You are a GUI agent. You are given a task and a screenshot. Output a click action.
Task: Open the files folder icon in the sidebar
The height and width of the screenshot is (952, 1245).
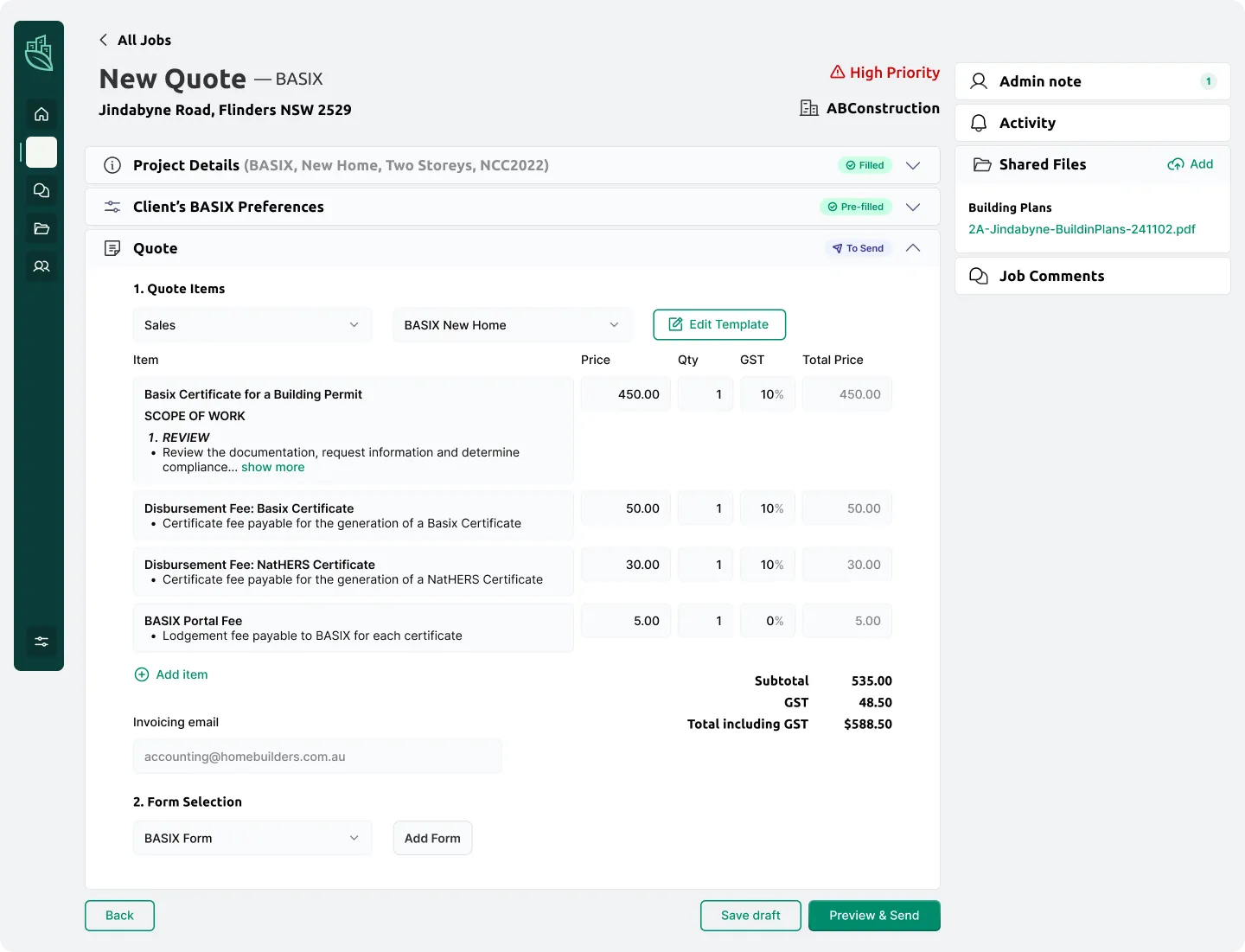(x=41, y=228)
